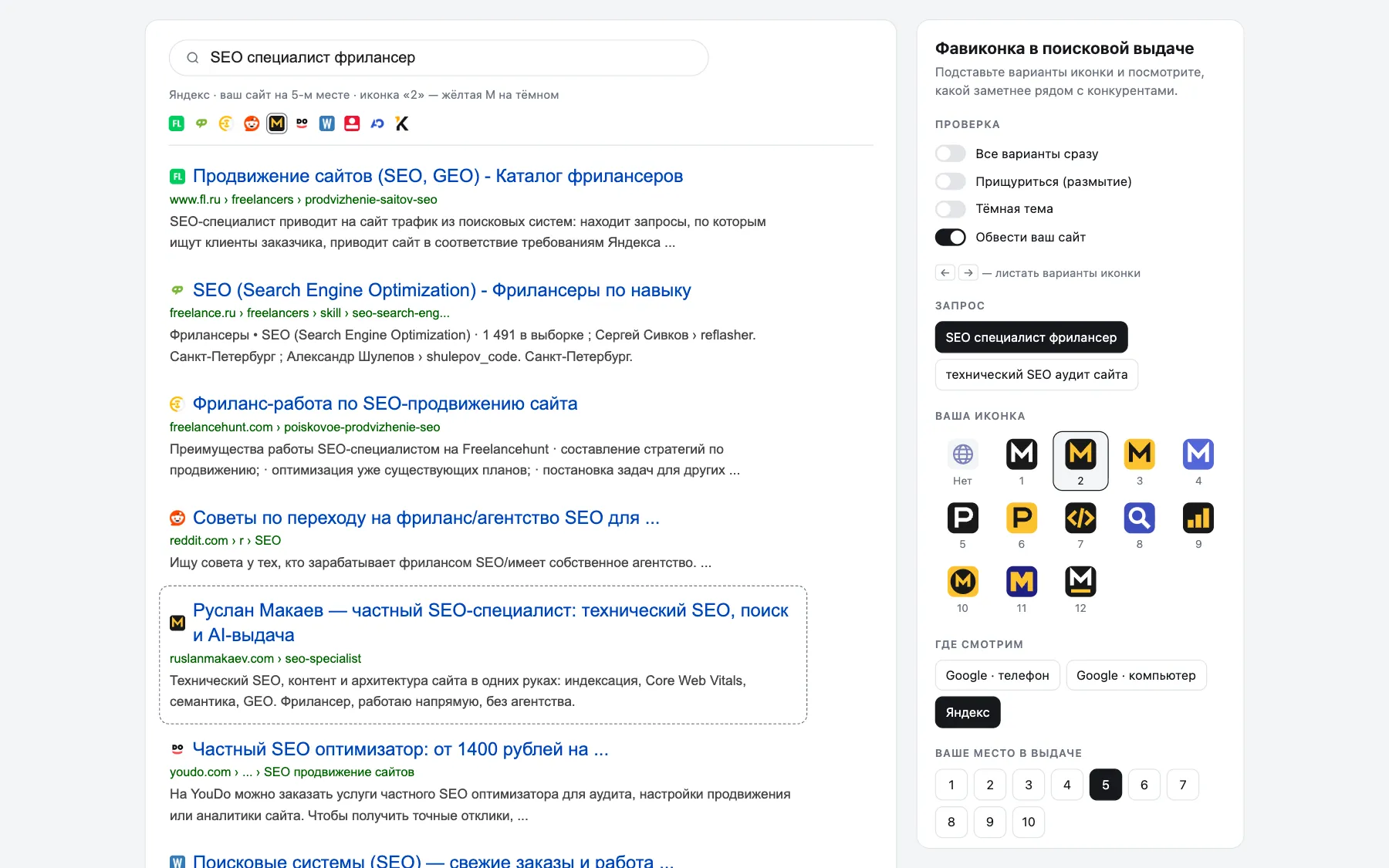1389x868 pixels.
Task: Set your position to 5
Action: click(1105, 785)
